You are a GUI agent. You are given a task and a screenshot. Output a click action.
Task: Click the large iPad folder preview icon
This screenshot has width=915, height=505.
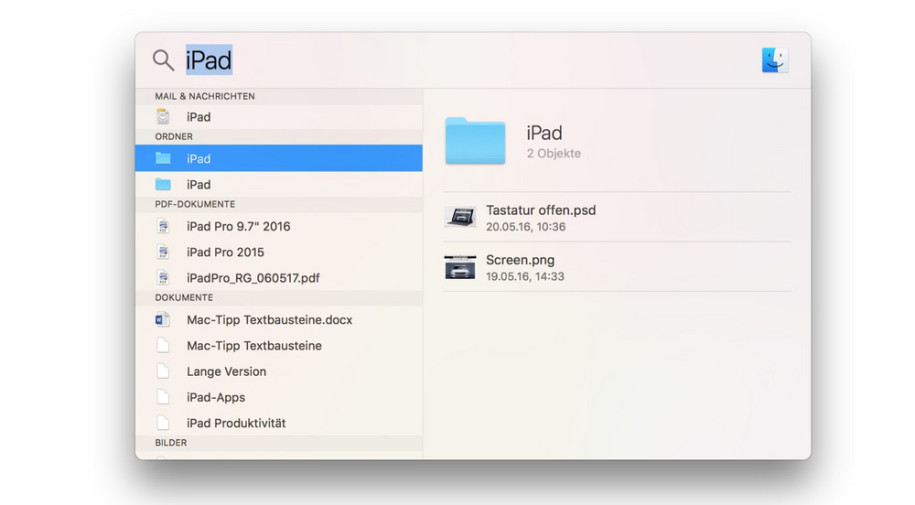coord(475,141)
